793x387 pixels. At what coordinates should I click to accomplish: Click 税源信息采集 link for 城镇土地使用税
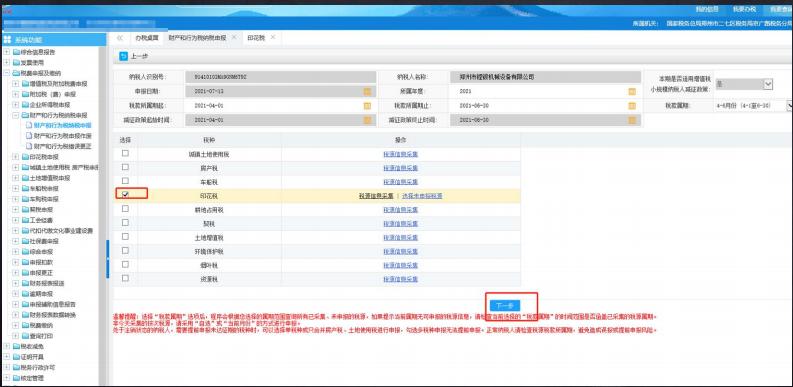point(401,154)
